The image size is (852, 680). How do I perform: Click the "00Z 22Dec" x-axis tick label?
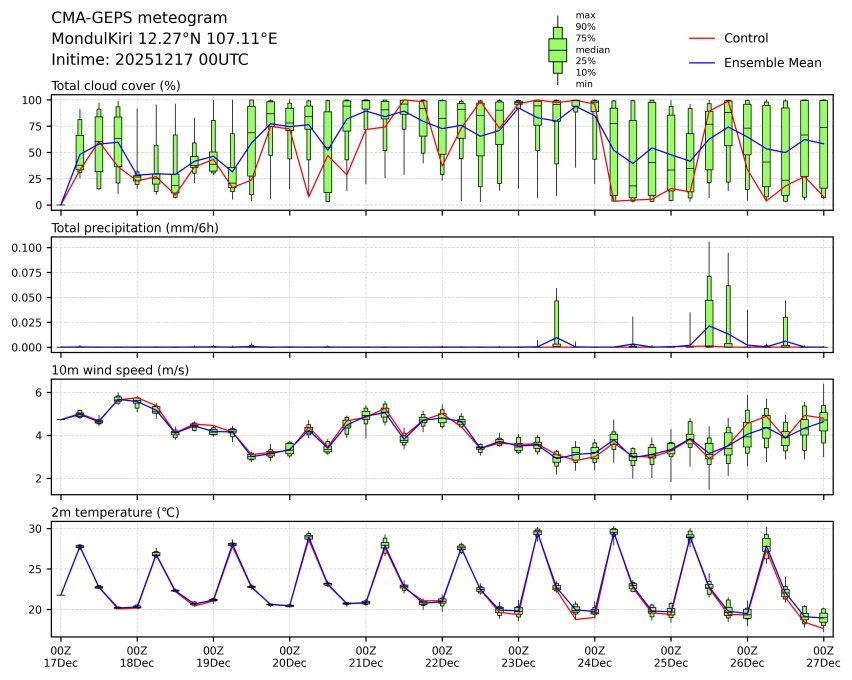click(x=442, y=656)
